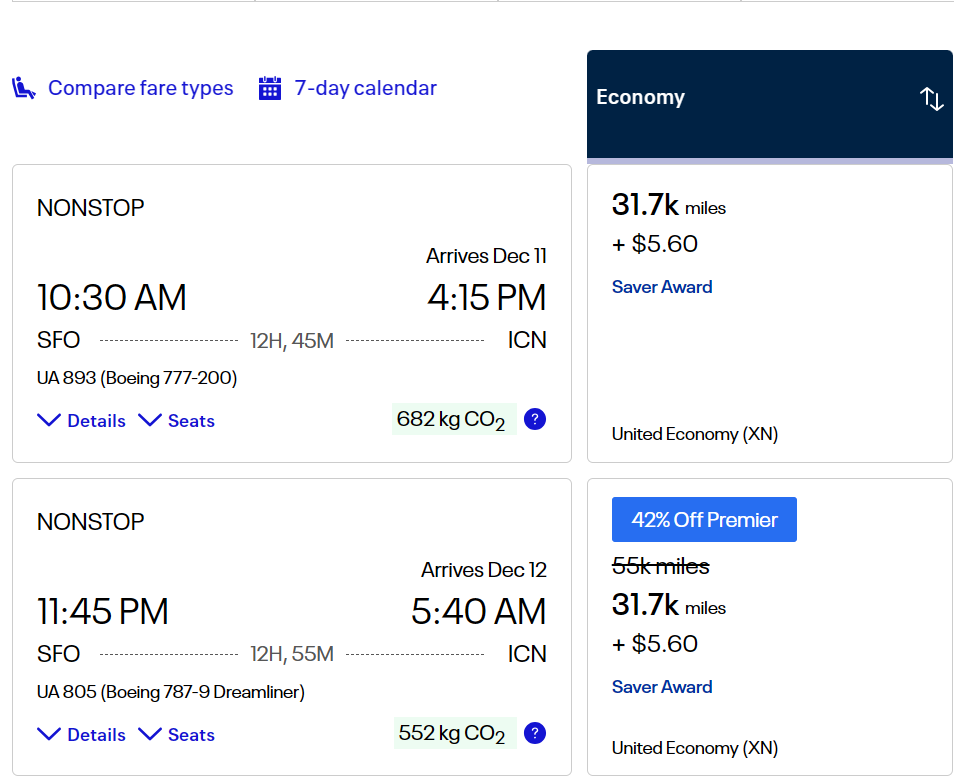Open Compare fare types link
This screenshot has width=954, height=780.
point(141,88)
